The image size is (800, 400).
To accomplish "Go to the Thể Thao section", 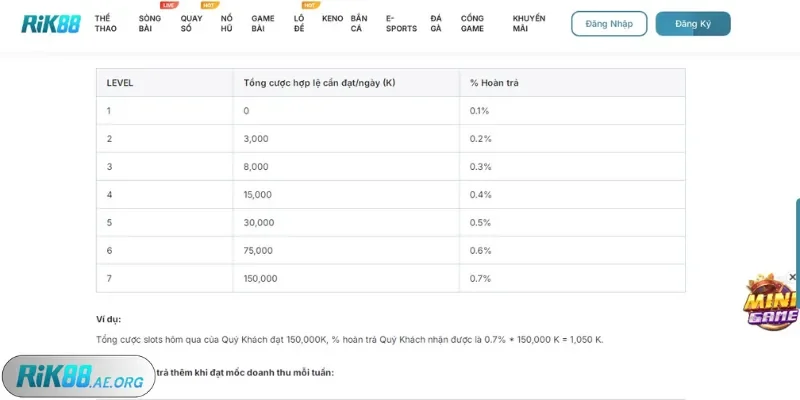I will pos(105,24).
